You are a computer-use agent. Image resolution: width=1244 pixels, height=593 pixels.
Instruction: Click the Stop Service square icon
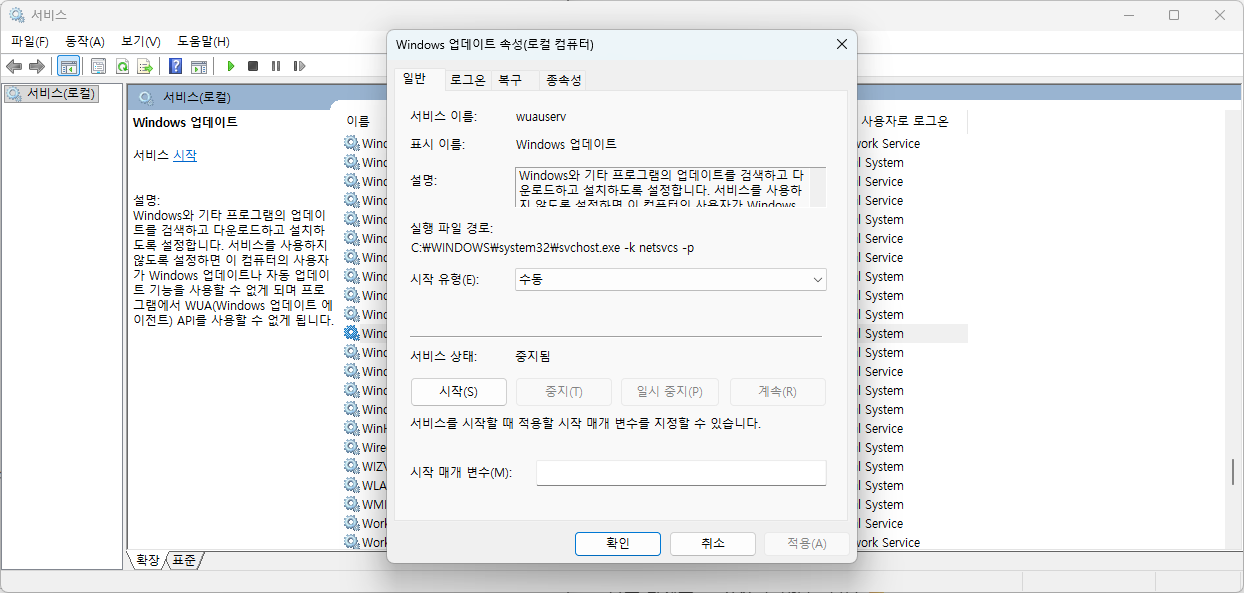pos(253,66)
